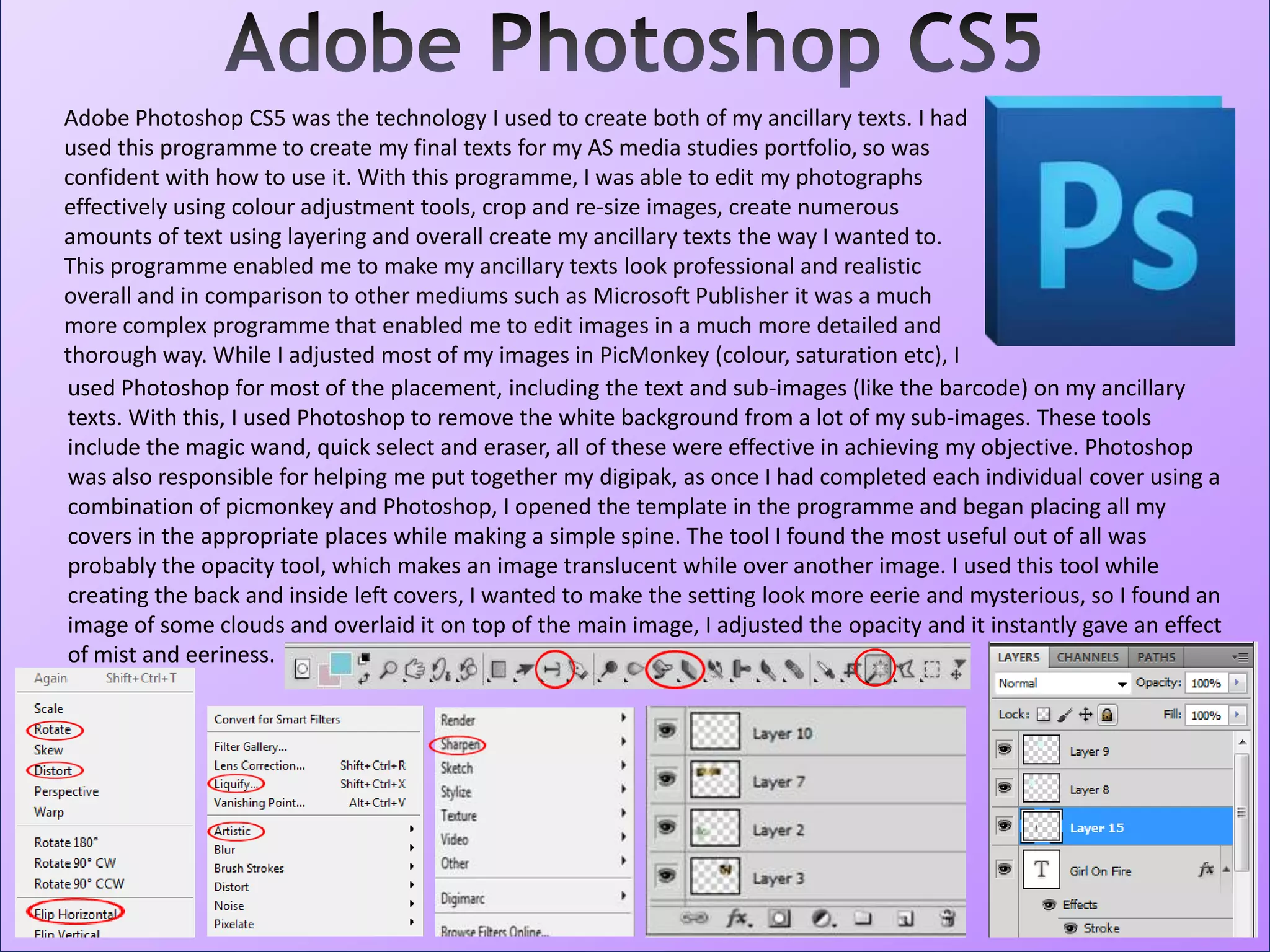Image resolution: width=1270 pixels, height=952 pixels.
Task: Hide Layer 9 in the Layers panel
Action: (1005, 749)
